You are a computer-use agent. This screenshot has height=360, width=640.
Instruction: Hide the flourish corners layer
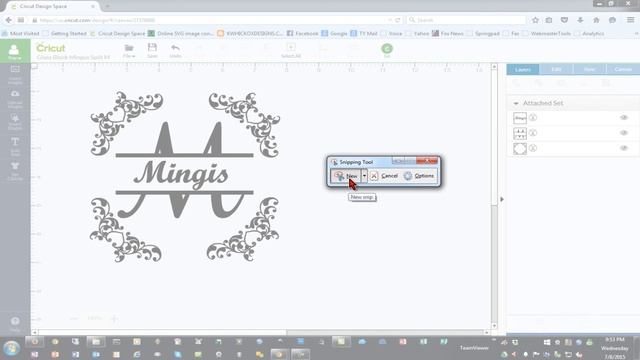click(x=624, y=148)
